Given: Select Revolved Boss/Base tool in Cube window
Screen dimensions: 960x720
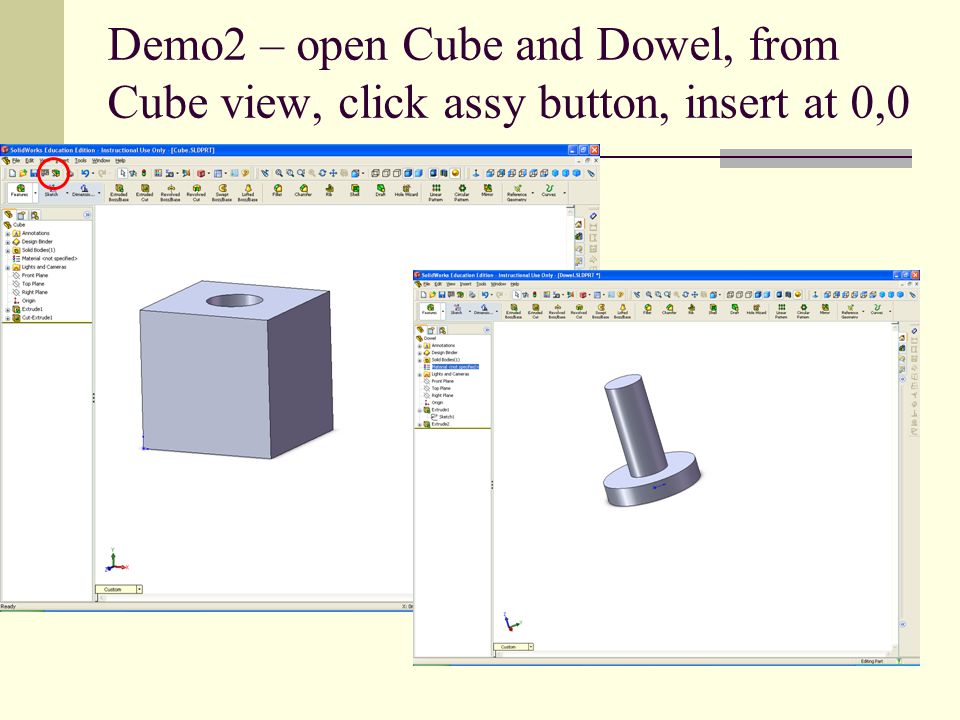Looking at the screenshot, I should pos(170,192).
